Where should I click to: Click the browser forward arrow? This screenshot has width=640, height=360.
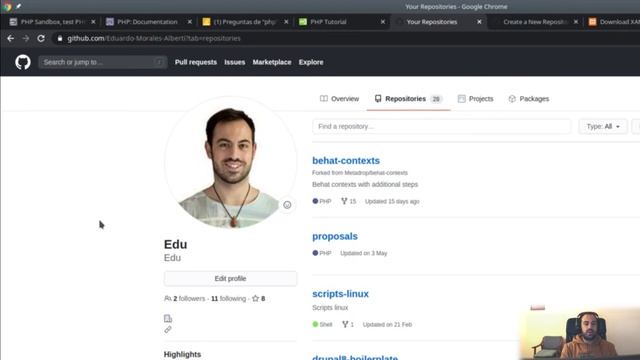[x=26, y=38]
